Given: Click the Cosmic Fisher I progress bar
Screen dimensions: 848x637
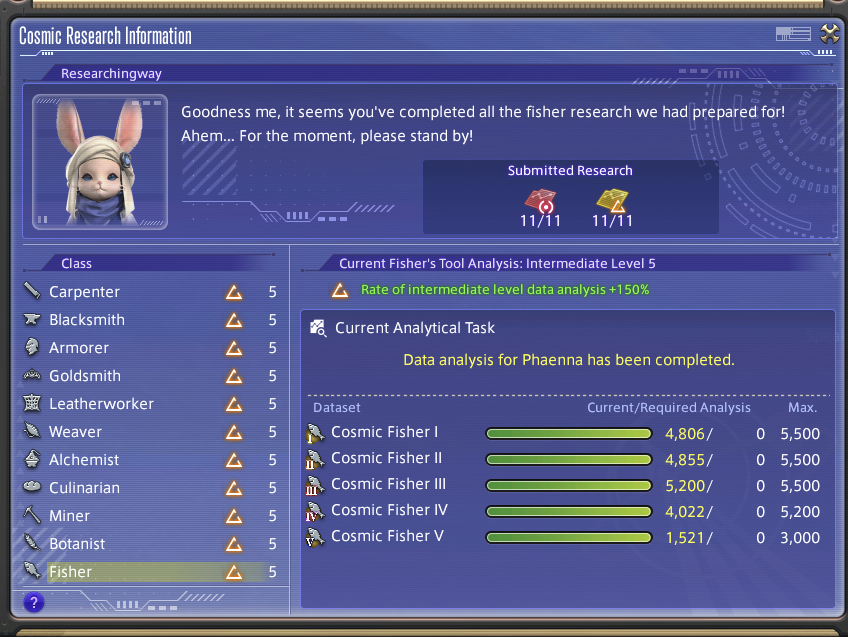Looking at the screenshot, I should click(569, 433).
